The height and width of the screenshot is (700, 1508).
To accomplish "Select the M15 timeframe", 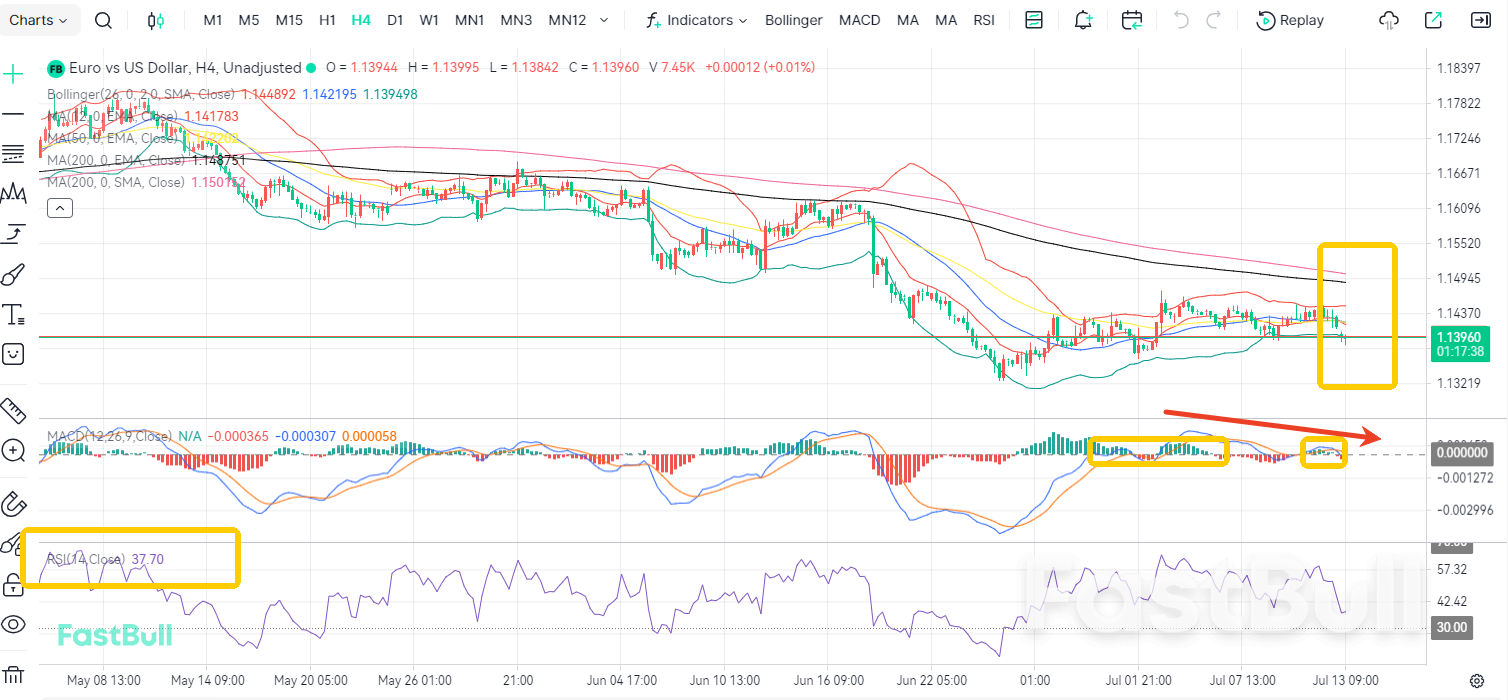I will [289, 20].
